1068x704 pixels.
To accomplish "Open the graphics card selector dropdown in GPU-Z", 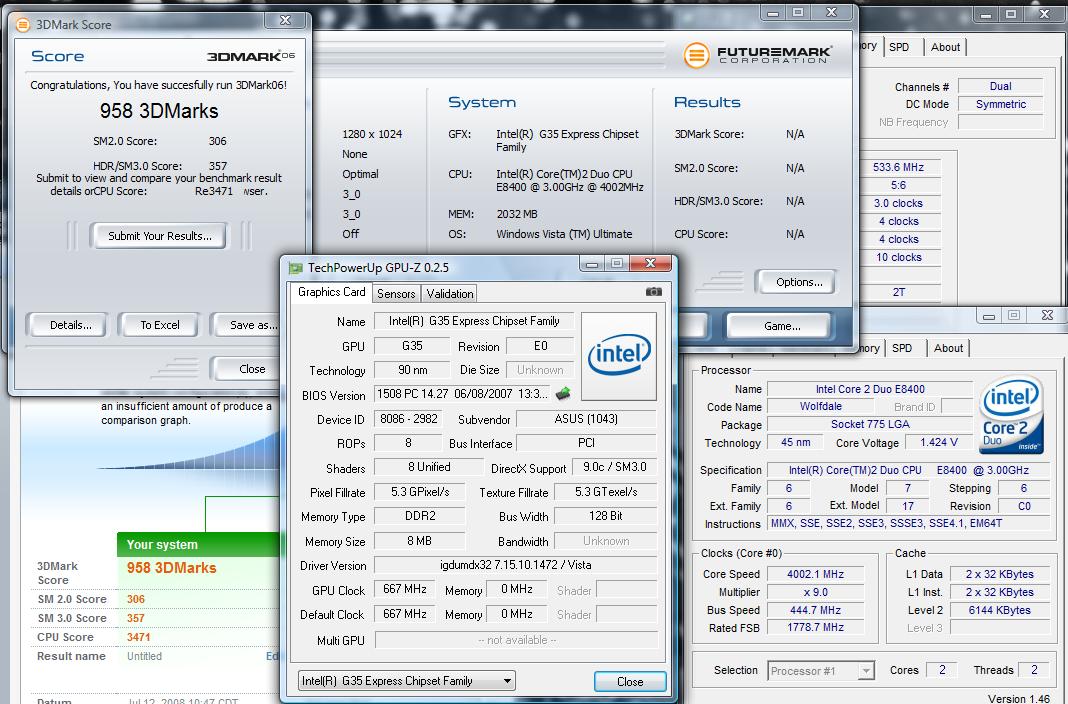I will (x=407, y=680).
